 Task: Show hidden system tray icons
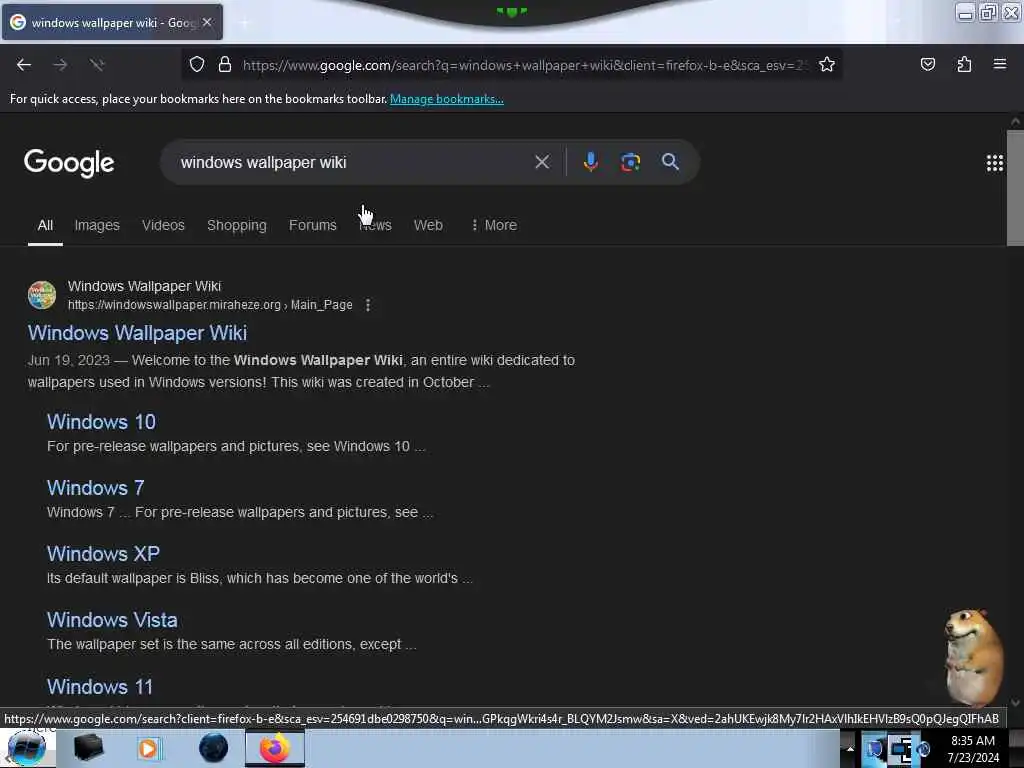(x=850, y=749)
